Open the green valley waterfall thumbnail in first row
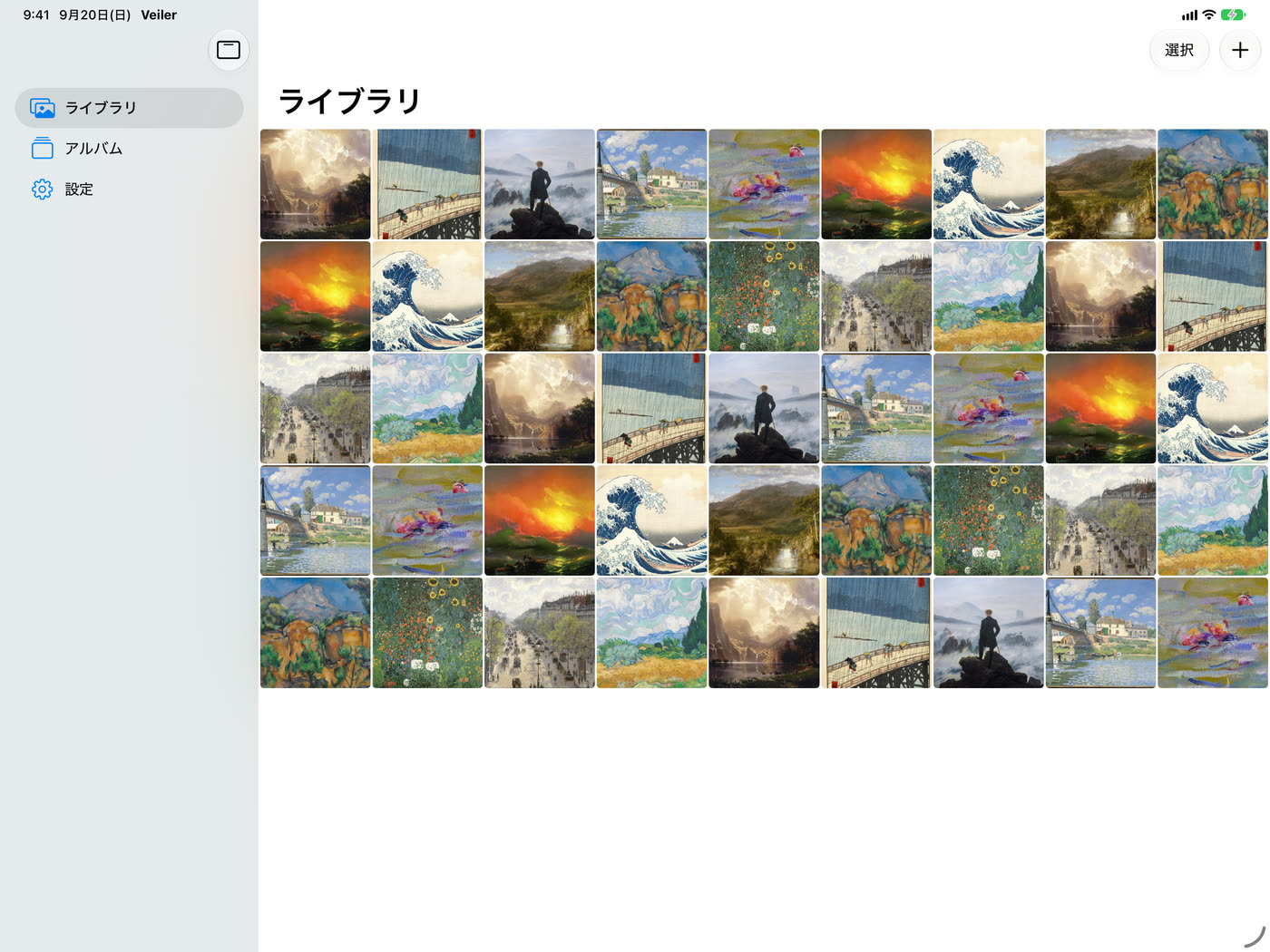This screenshot has width=1270, height=952. click(x=1100, y=184)
